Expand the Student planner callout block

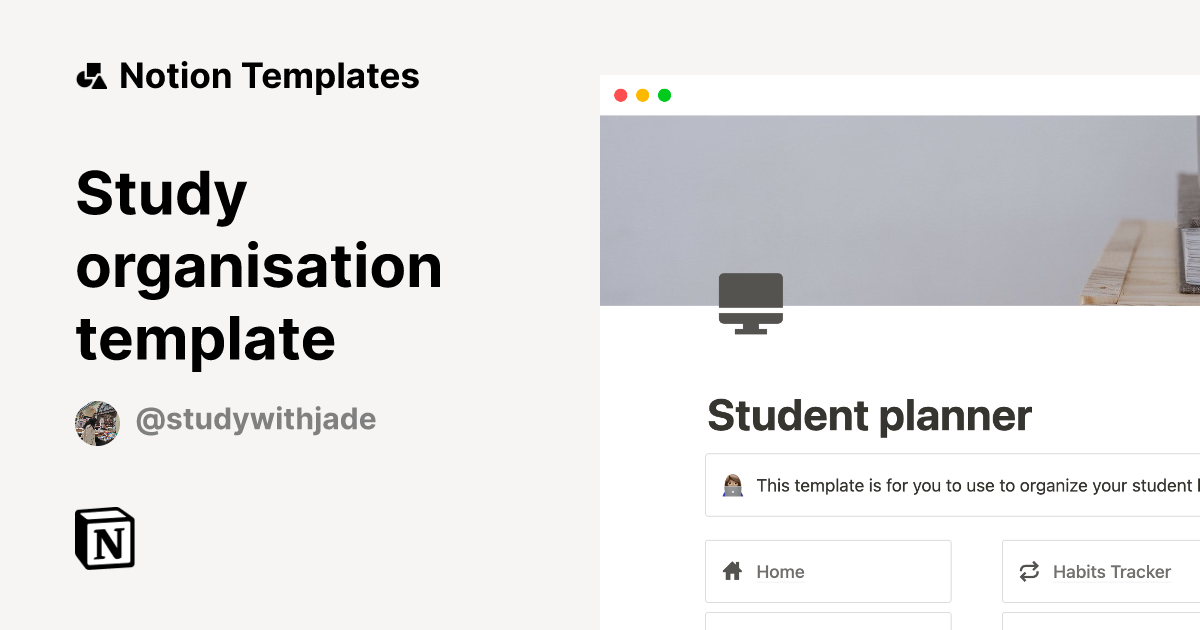click(950, 485)
